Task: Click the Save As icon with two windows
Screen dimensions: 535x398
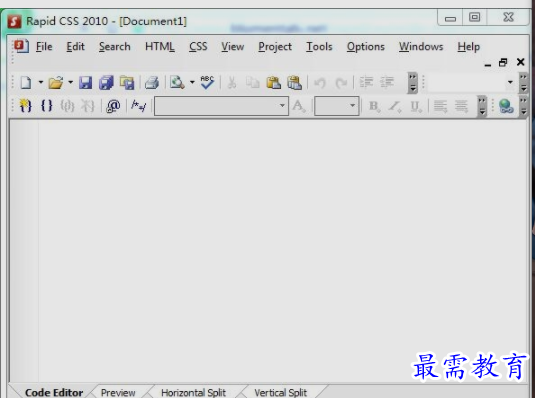Action: [127, 83]
